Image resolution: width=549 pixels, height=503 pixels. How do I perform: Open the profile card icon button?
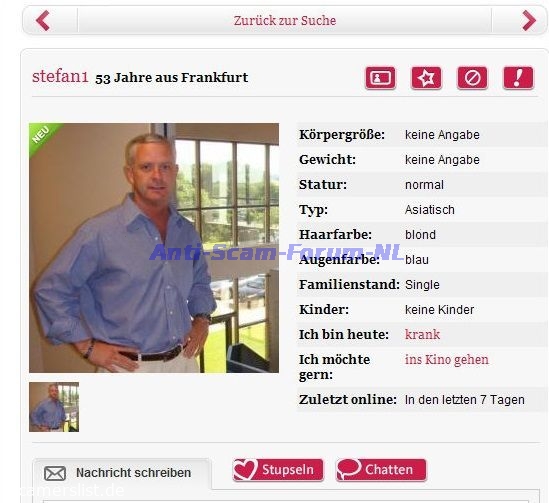380,78
